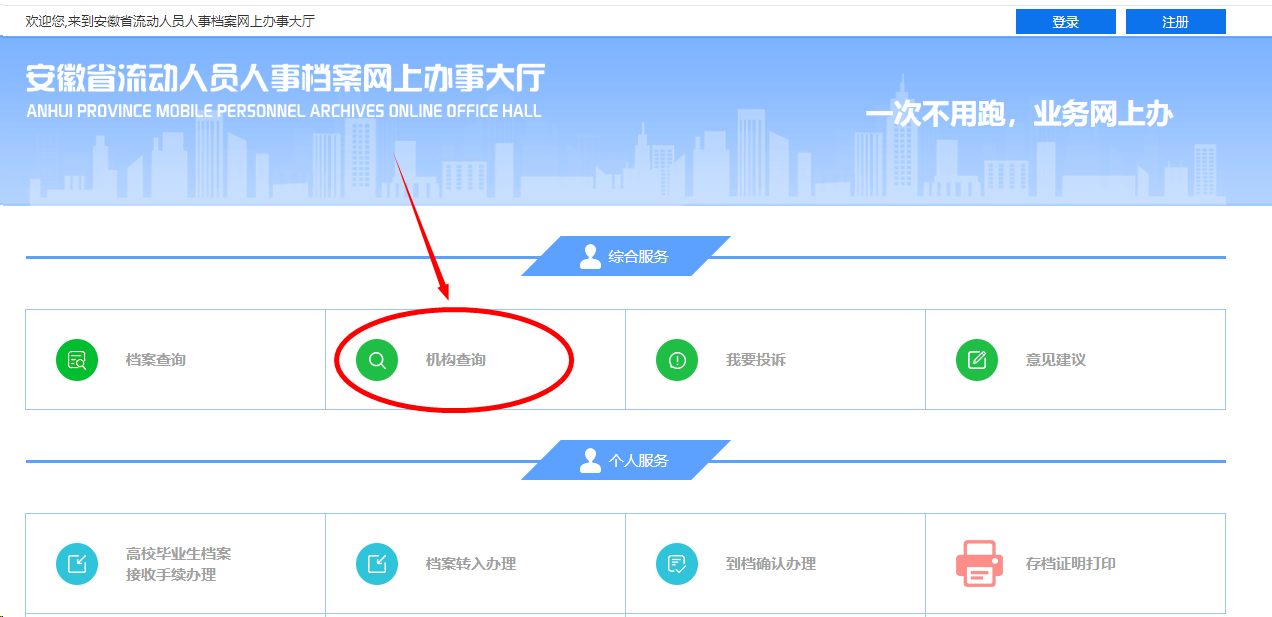The width and height of the screenshot is (1272, 617).
Task: Open the 档案查询 text link
Action: (156, 360)
